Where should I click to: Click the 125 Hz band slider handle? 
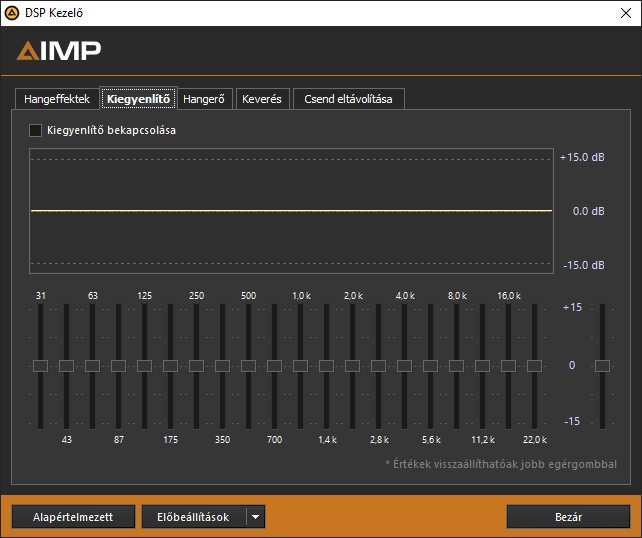click(145, 366)
